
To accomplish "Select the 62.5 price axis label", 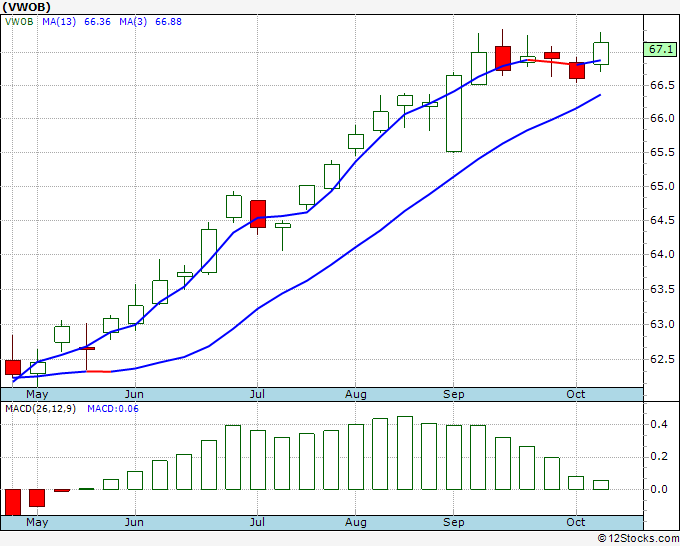I will (662, 359).
